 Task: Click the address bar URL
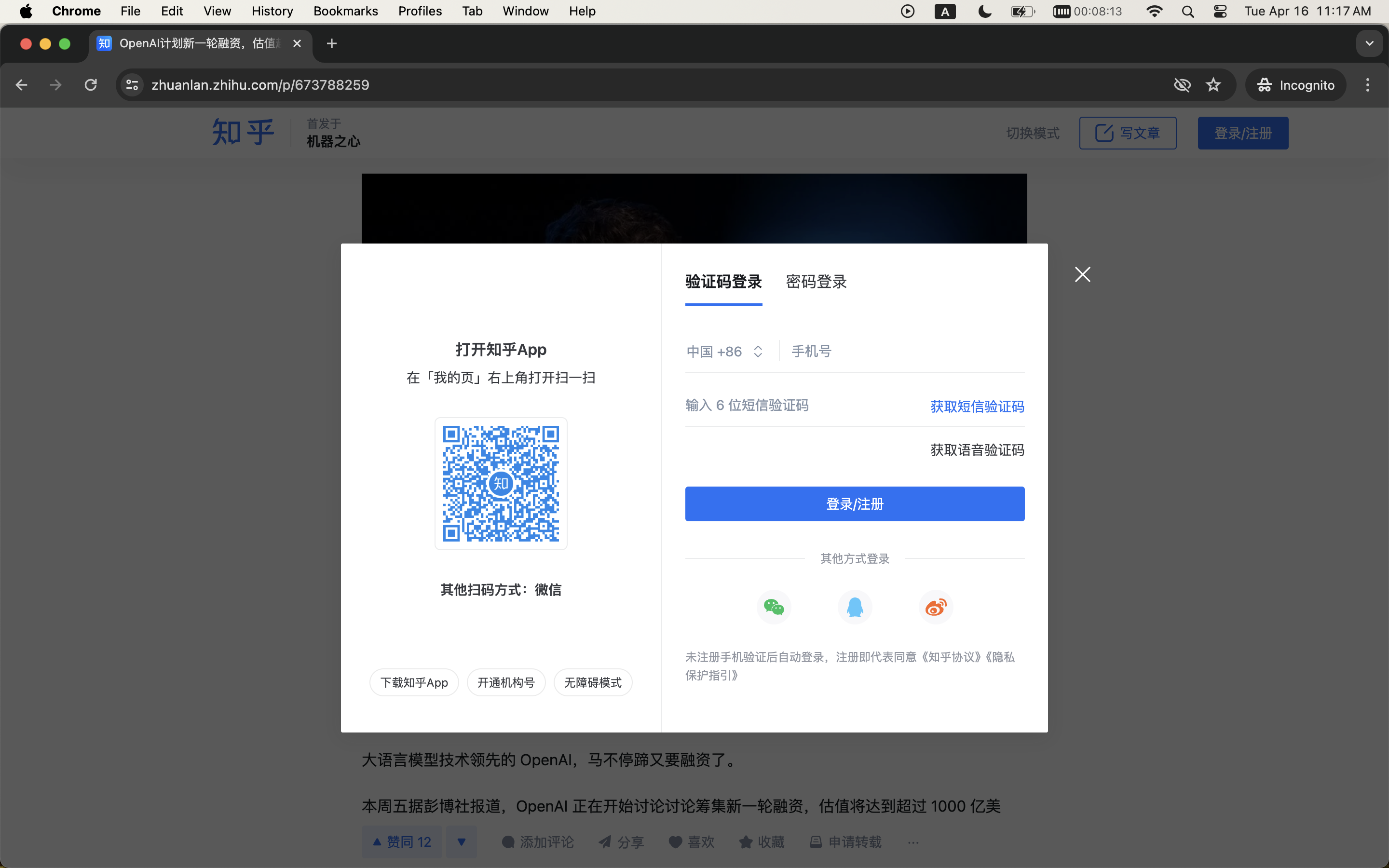coord(260,85)
